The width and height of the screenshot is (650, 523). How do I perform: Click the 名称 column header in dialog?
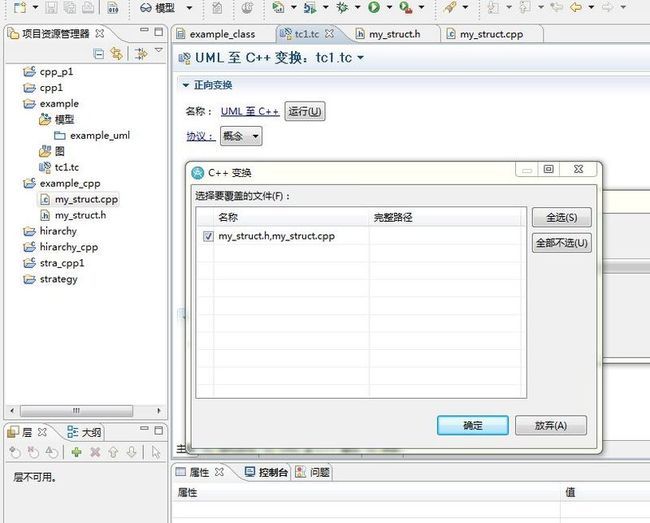pyautogui.click(x=291, y=217)
